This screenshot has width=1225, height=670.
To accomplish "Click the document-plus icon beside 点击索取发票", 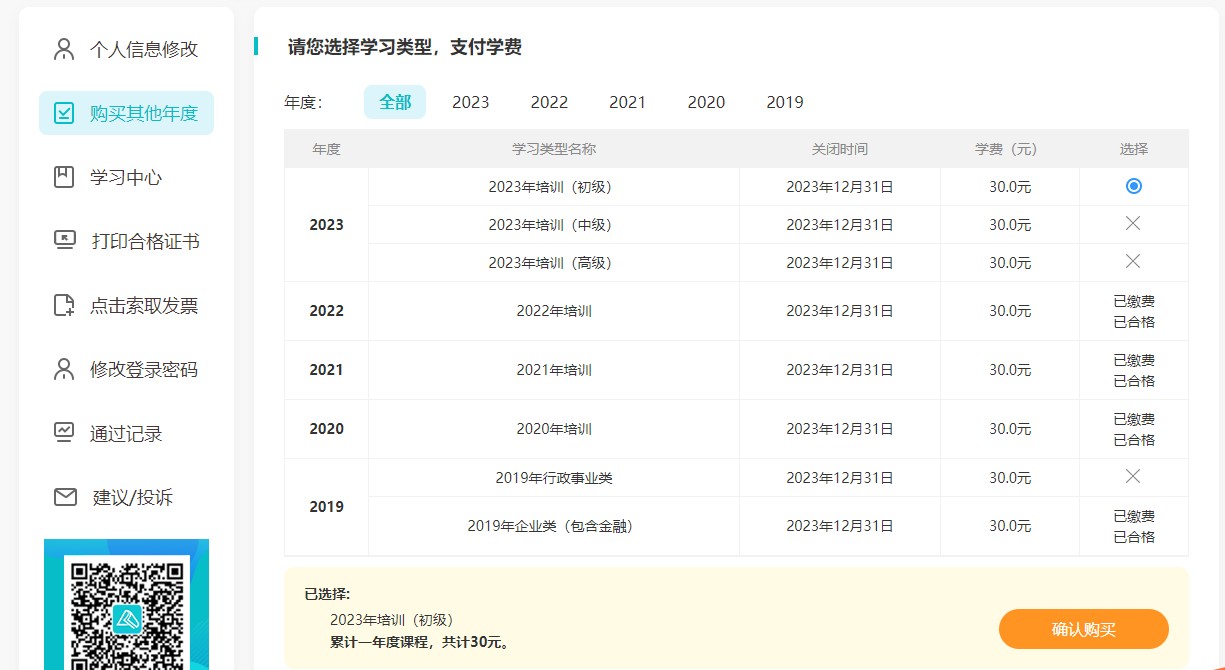I will (64, 305).
